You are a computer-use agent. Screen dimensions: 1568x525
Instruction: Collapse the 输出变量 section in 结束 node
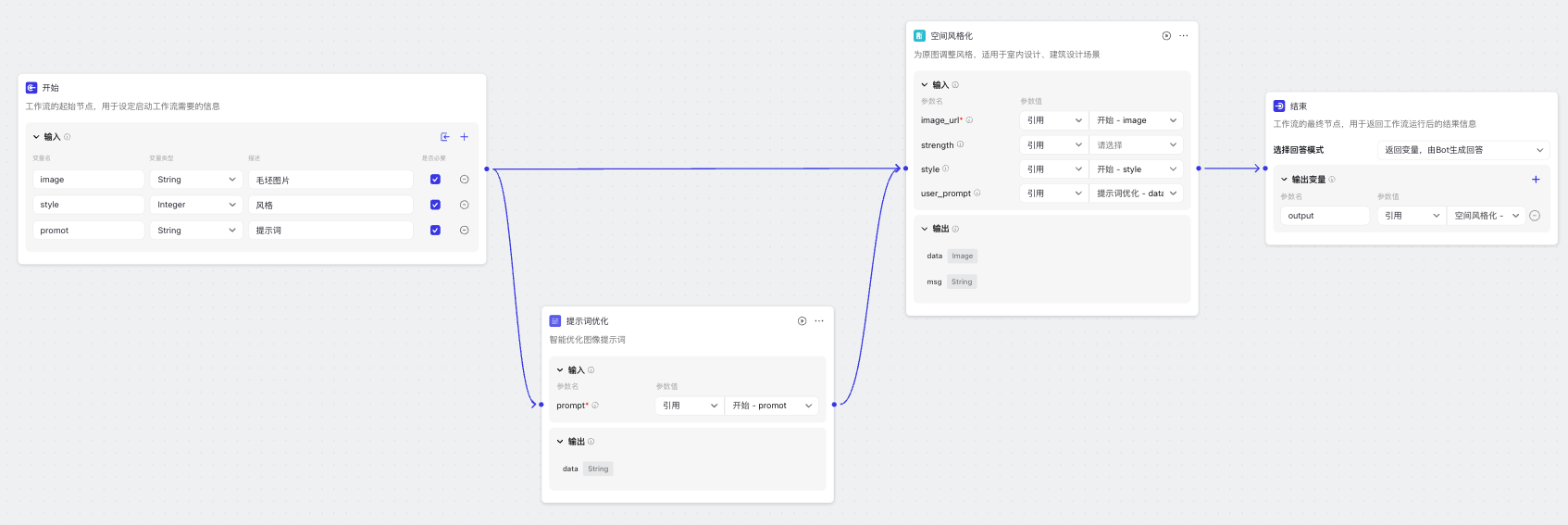pos(1284,180)
